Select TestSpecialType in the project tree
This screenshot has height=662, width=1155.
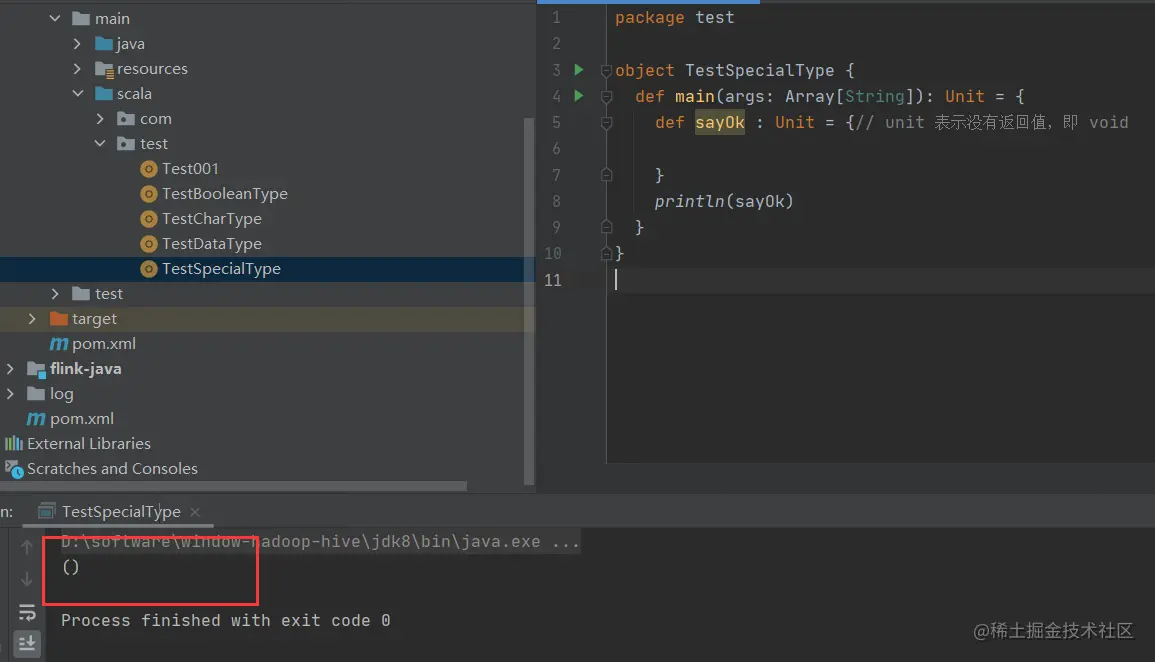[221, 270]
